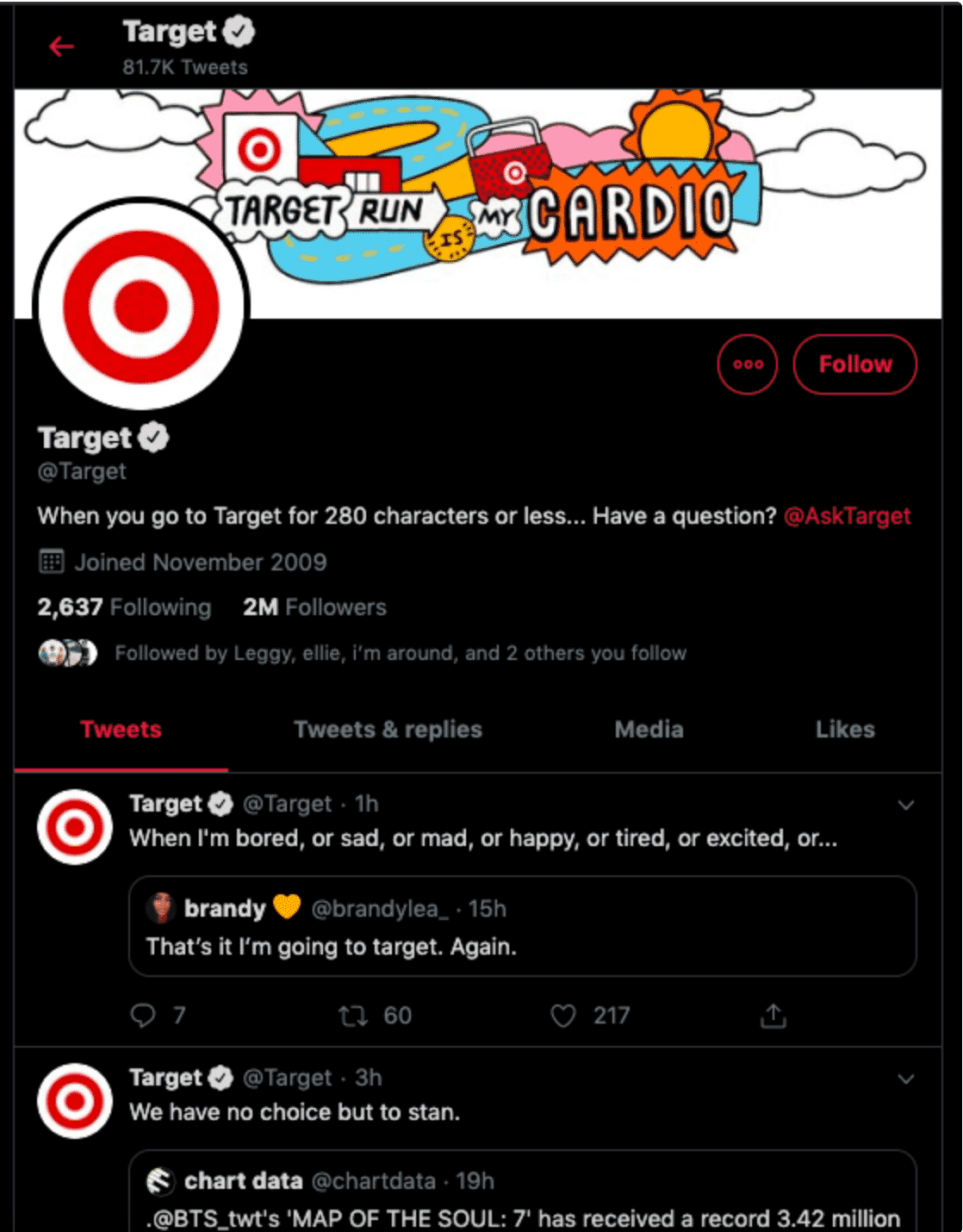Switch to the Media tab
Screen dimensions: 963x1232
tap(649, 730)
